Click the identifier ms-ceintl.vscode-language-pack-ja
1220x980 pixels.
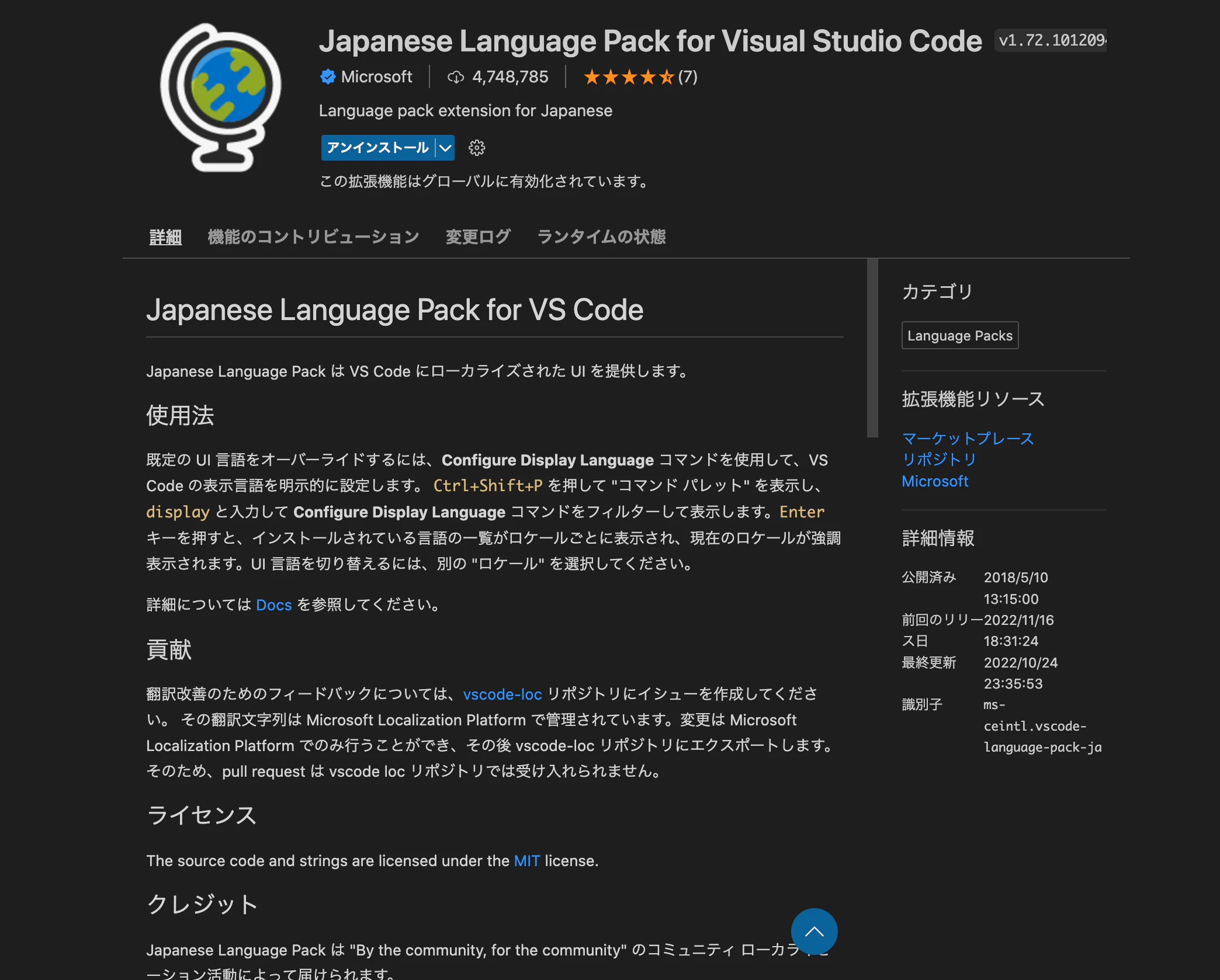click(1042, 726)
